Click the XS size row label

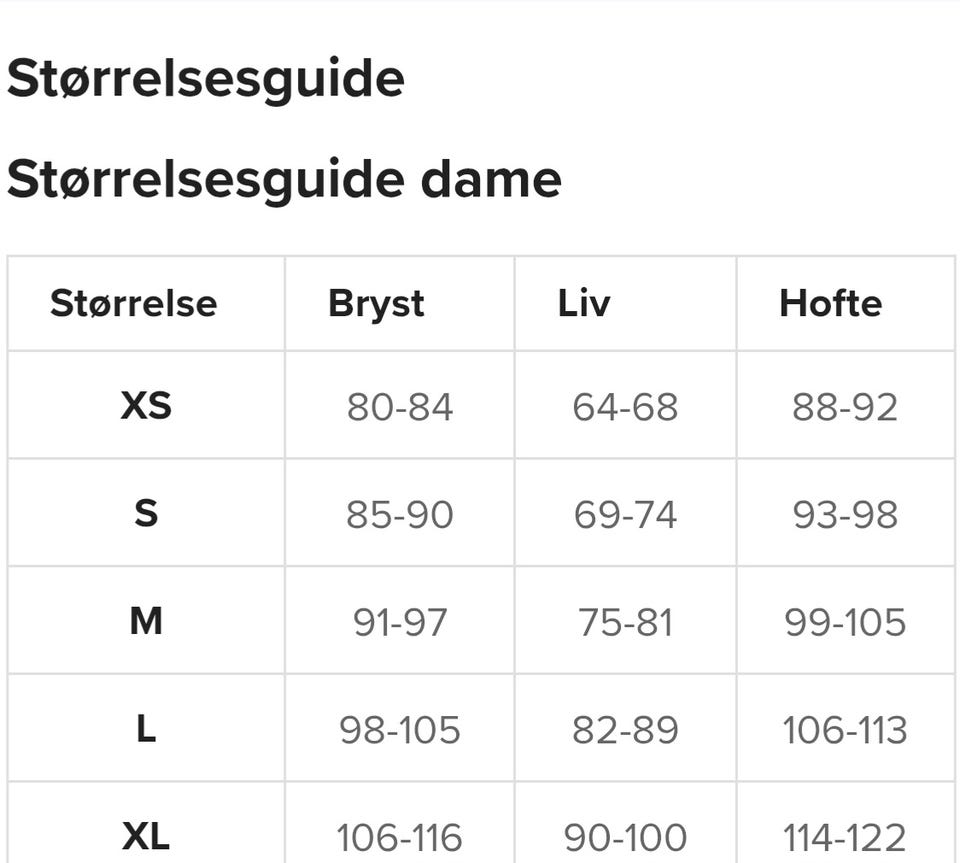pos(146,406)
